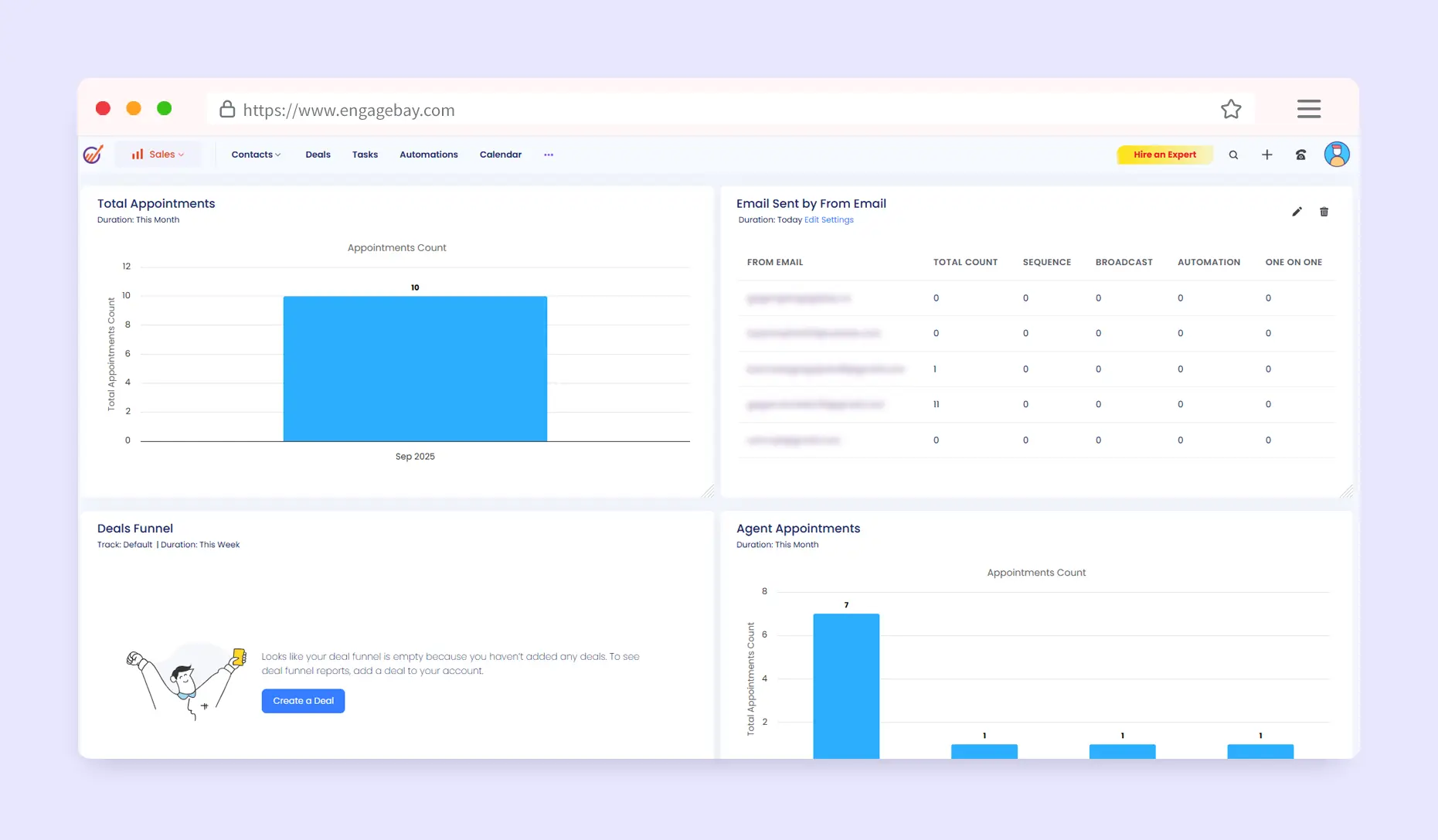Click the Hire an Expert button
This screenshot has height=840, width=1438.
[x=1164, y=155]
